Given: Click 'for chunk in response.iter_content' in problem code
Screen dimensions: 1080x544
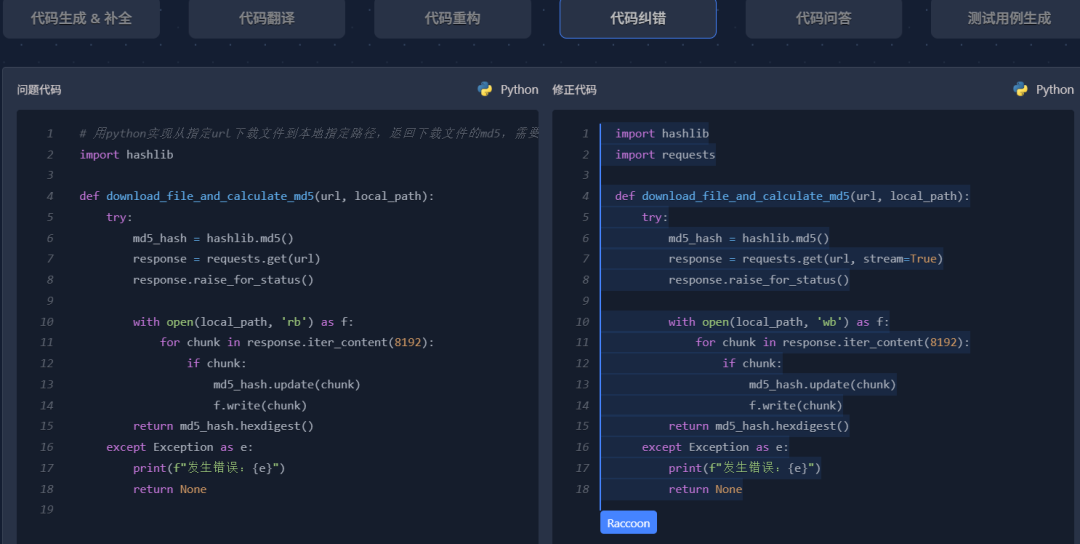Looking at the screenshot, I should pyautogui.click(x=297, y=342).
